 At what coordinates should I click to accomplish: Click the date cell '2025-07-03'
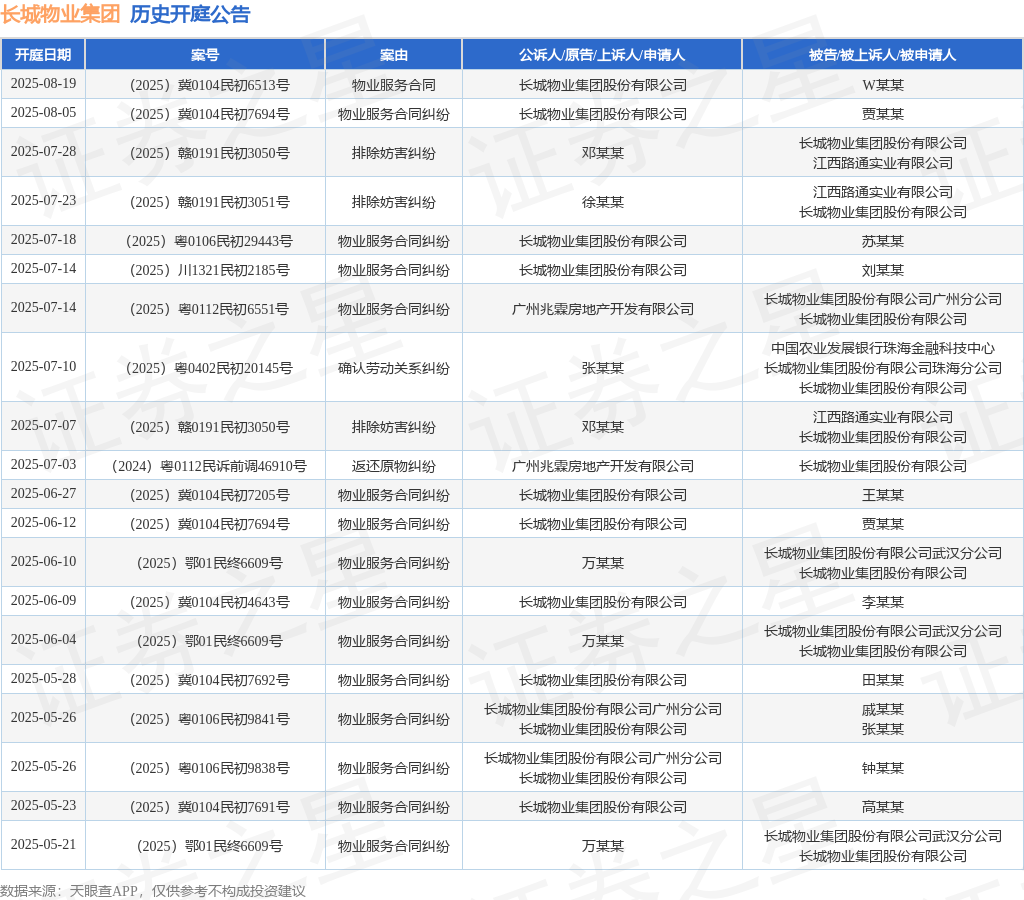(43, 464)
